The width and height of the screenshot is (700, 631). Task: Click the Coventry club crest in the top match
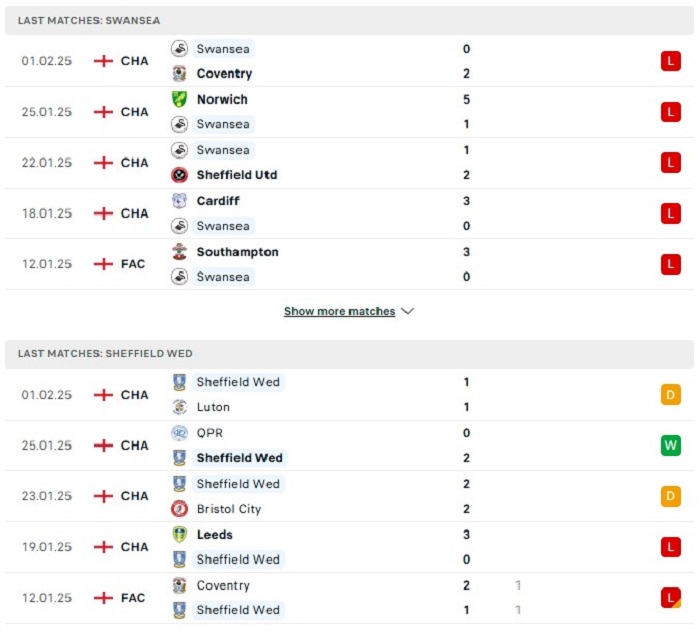pos(179,73)
